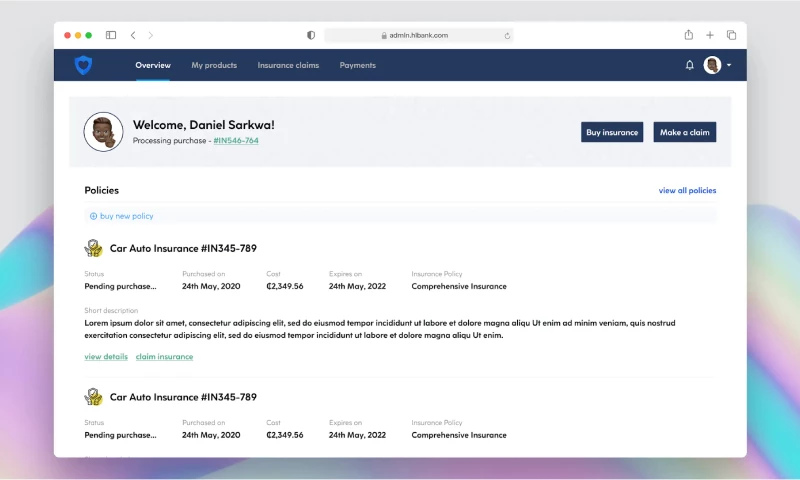The width and height of the screenshot is (800, 480).
Task: Click the HiBank shield logo
Action: 83,65
